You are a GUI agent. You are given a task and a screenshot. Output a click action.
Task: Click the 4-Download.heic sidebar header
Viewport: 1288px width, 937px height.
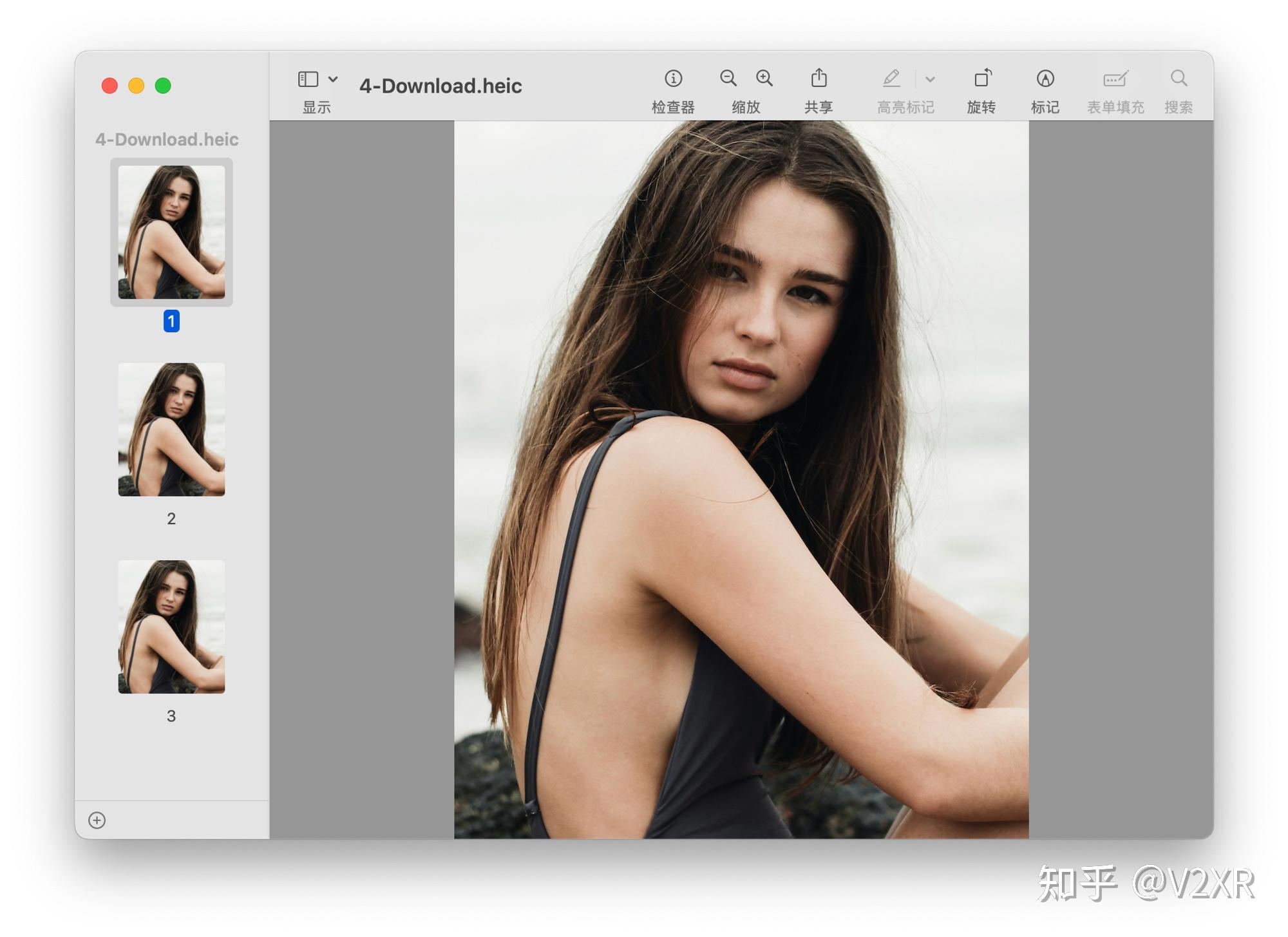[x=167, y=139]
